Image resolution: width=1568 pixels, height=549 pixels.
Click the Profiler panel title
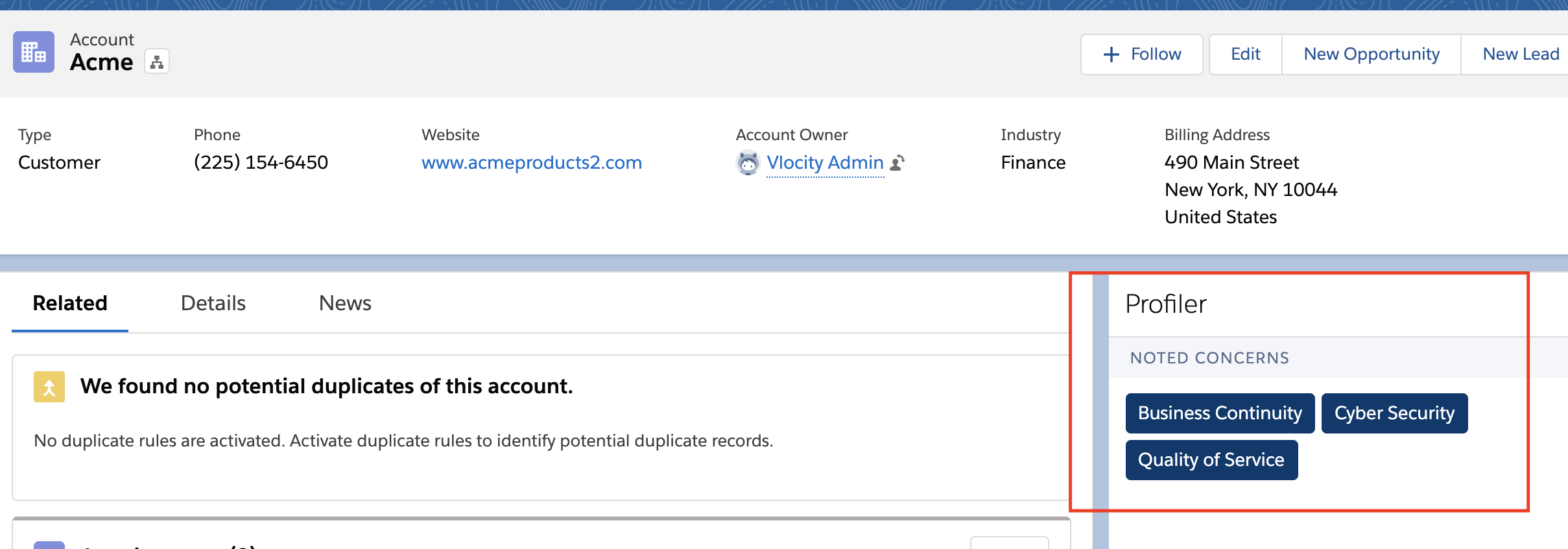(1165, 304)
